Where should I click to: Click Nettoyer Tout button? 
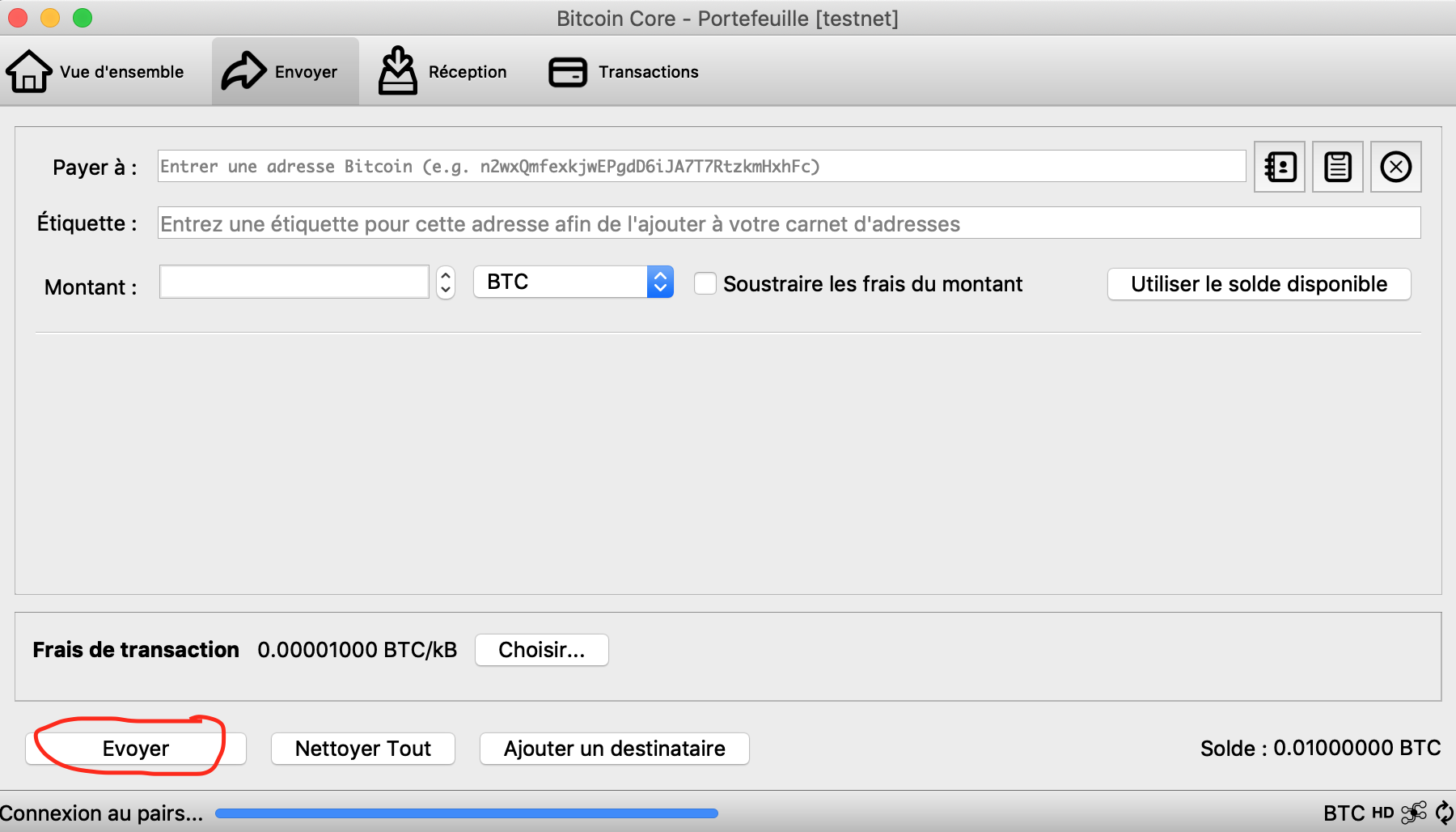point(363,749)
